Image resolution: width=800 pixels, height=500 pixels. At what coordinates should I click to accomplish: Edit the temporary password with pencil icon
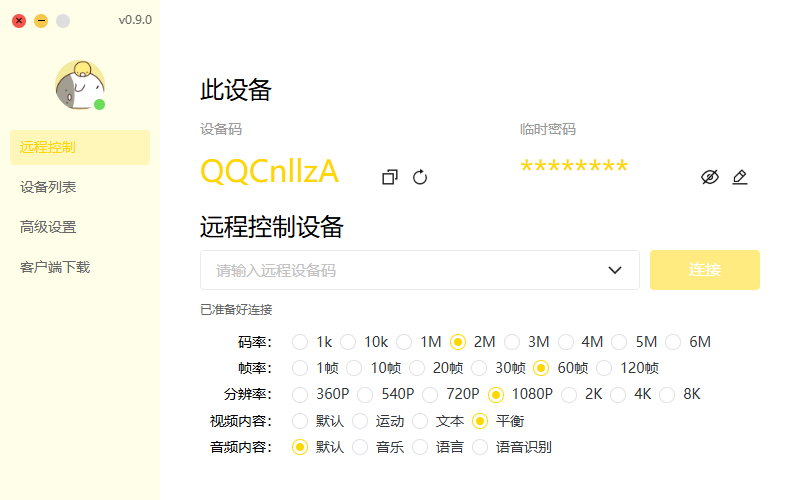740,177
